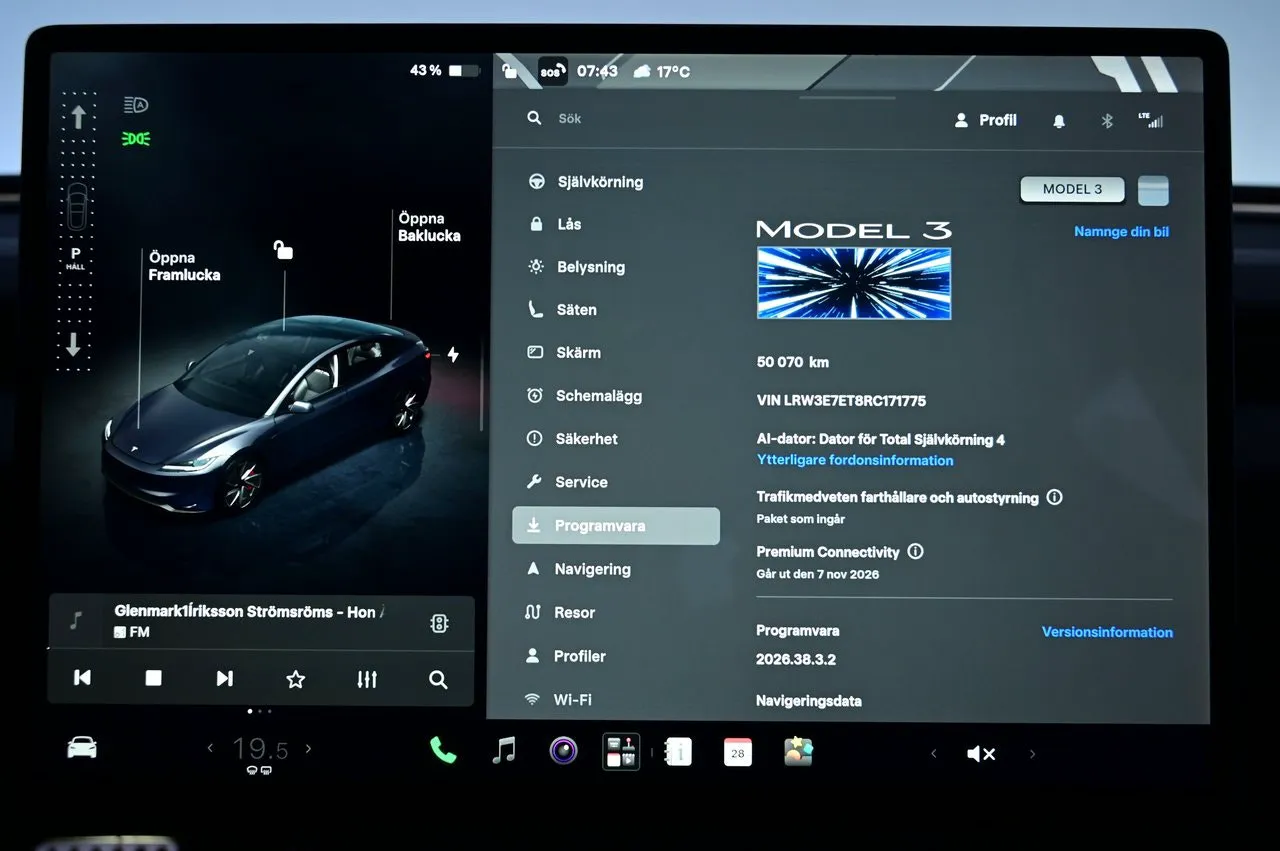Show info for Premium Connectivity
This screenshot has height=851, width=1280.
(x=915, y=551)
